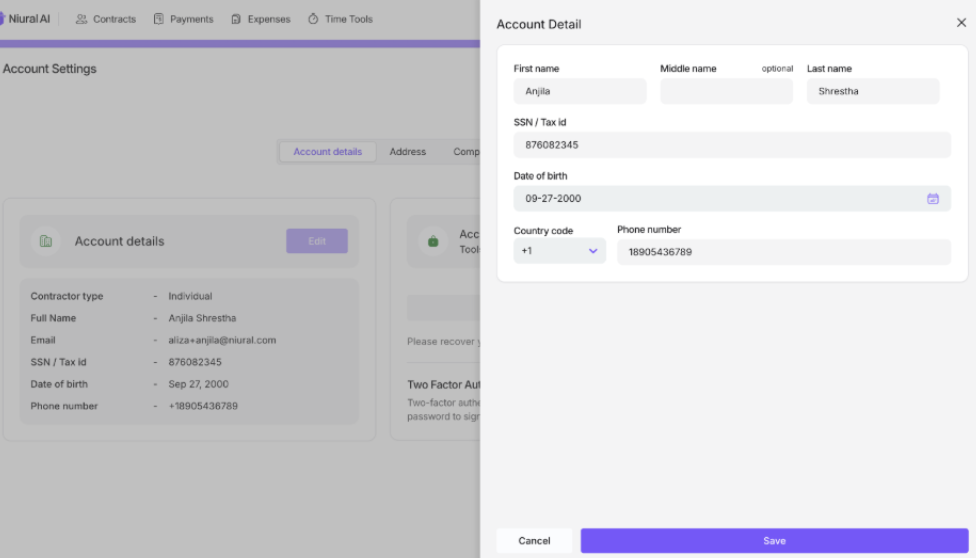The image size is (976, 558).
Task: Click the green lock icon card
Action: [x=433, y=241]
